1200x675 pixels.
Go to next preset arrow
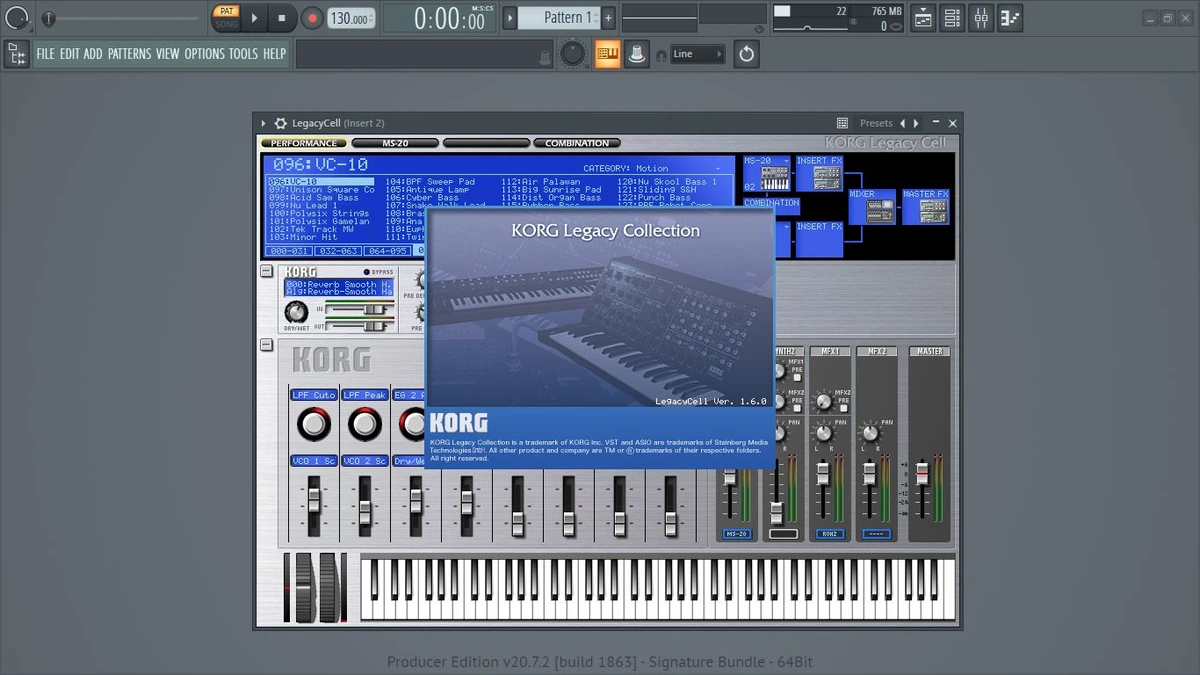[x=915, y=123]
